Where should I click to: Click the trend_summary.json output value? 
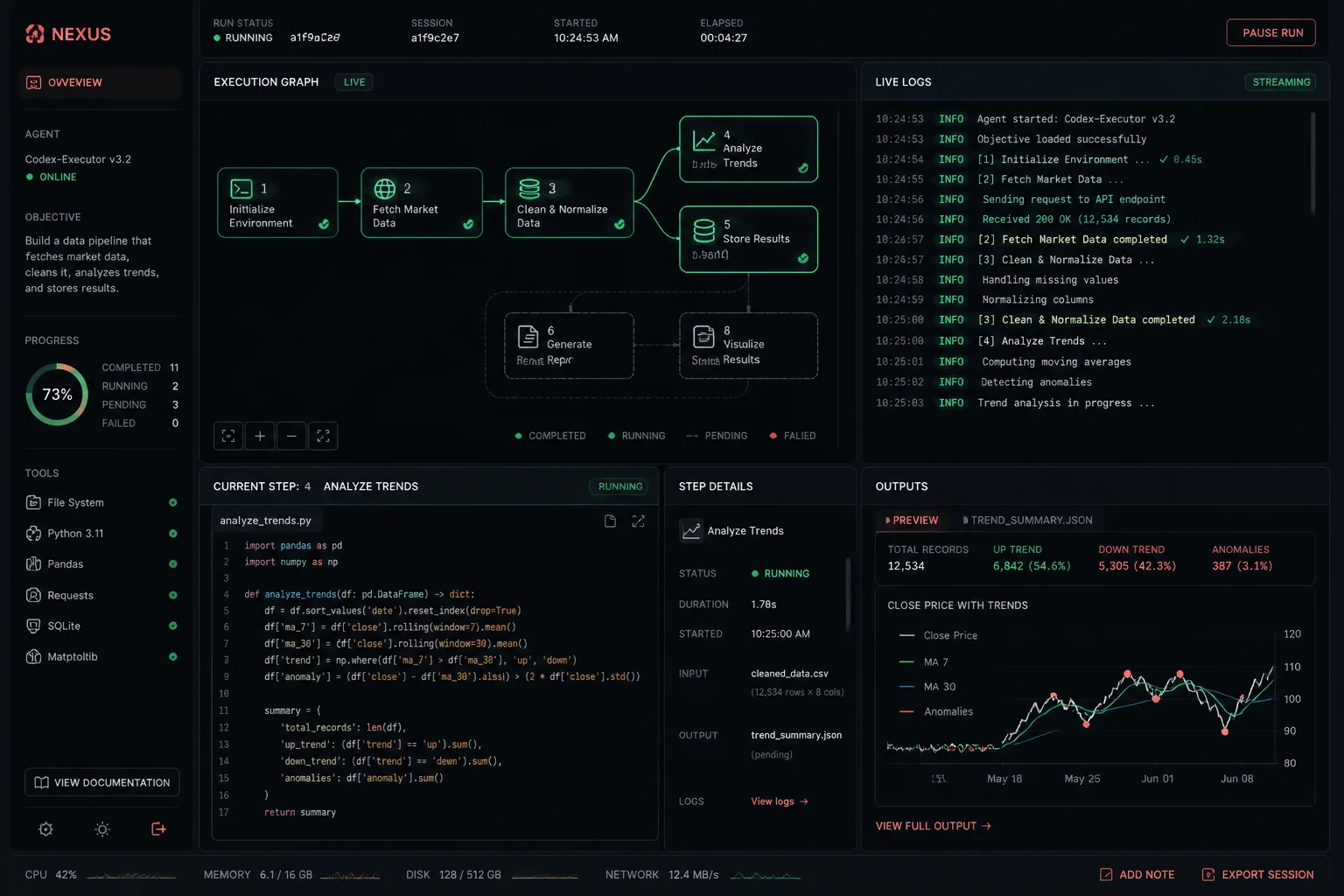click(796, 735)
